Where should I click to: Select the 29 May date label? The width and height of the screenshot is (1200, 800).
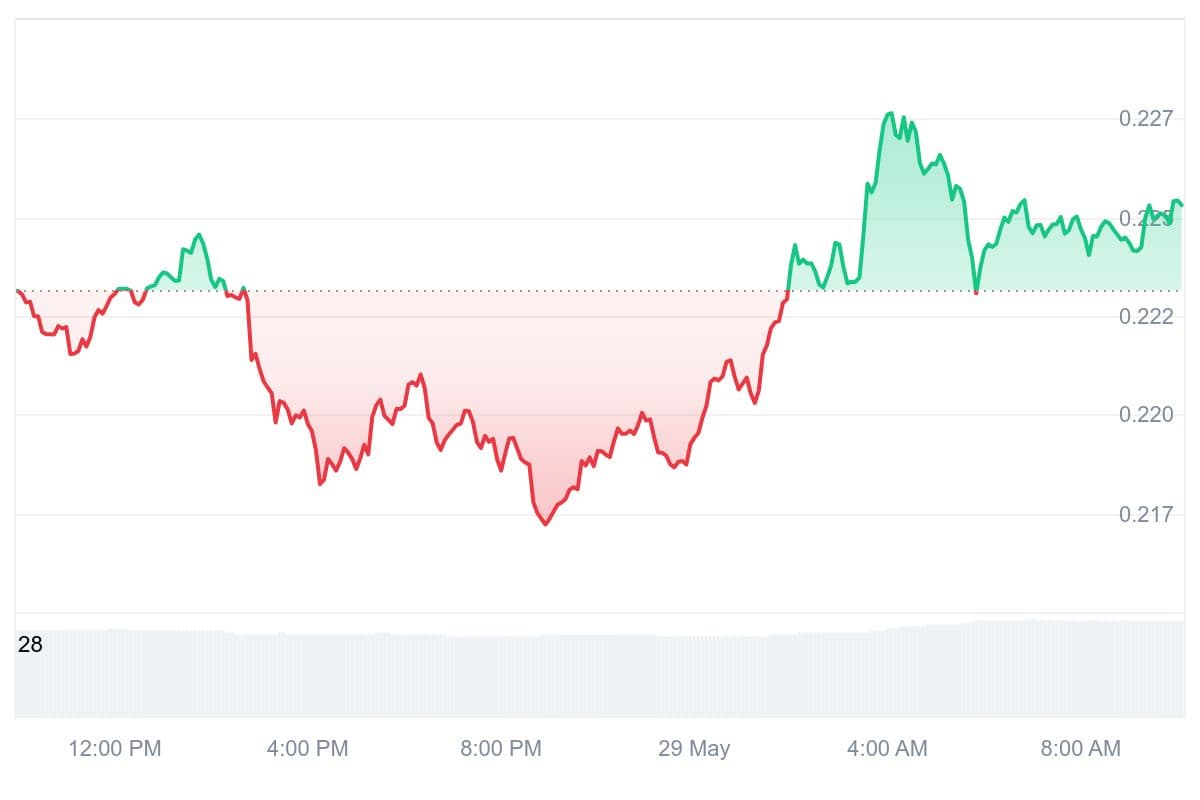pos(694,748)
